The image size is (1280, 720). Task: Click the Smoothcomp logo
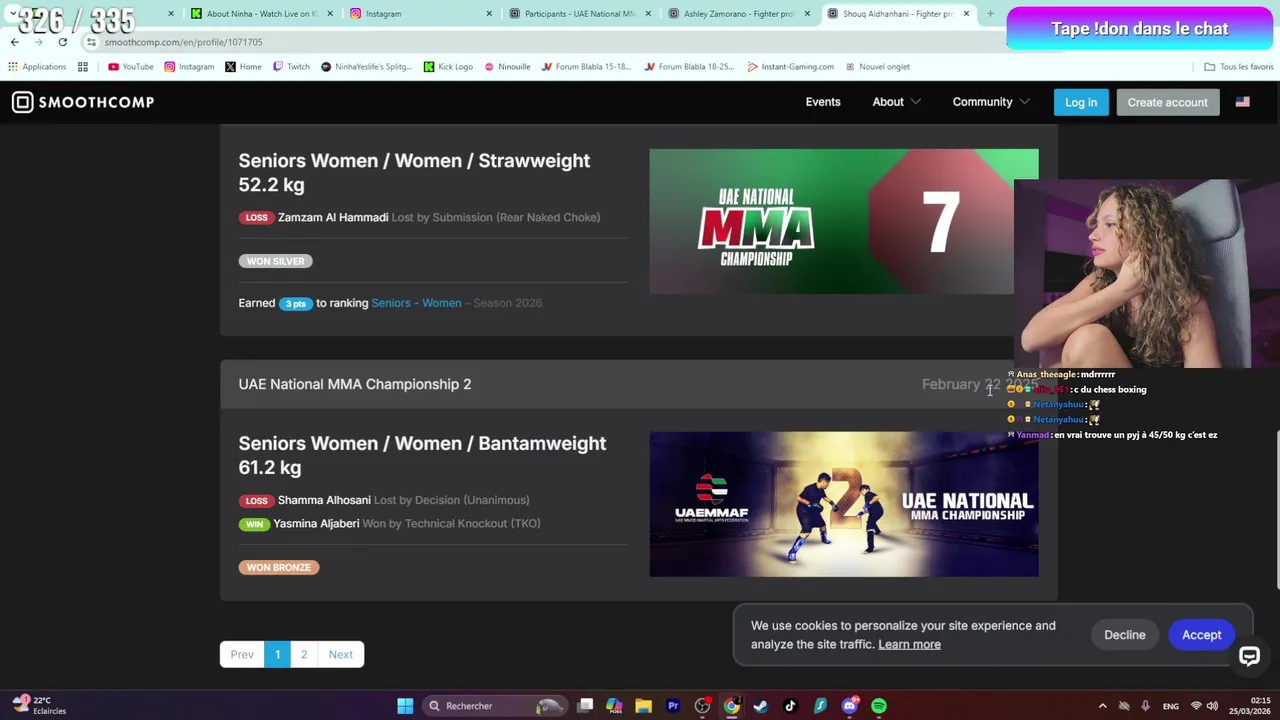83,102
